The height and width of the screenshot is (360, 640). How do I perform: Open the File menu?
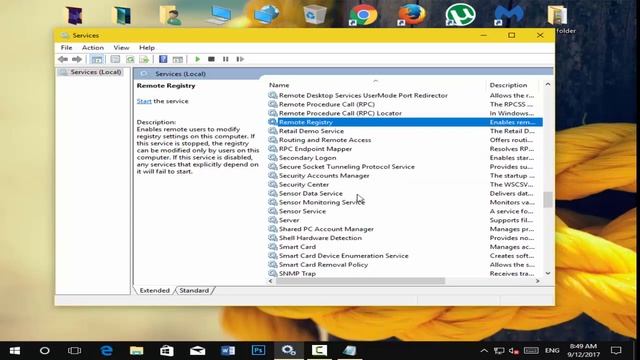66,48
